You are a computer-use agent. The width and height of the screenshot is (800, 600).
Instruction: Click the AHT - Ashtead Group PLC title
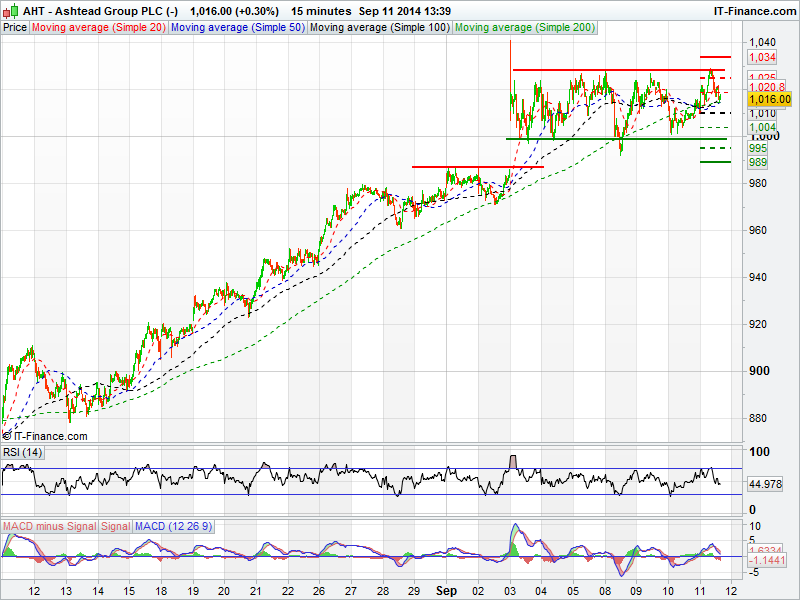tap(90, 9)
